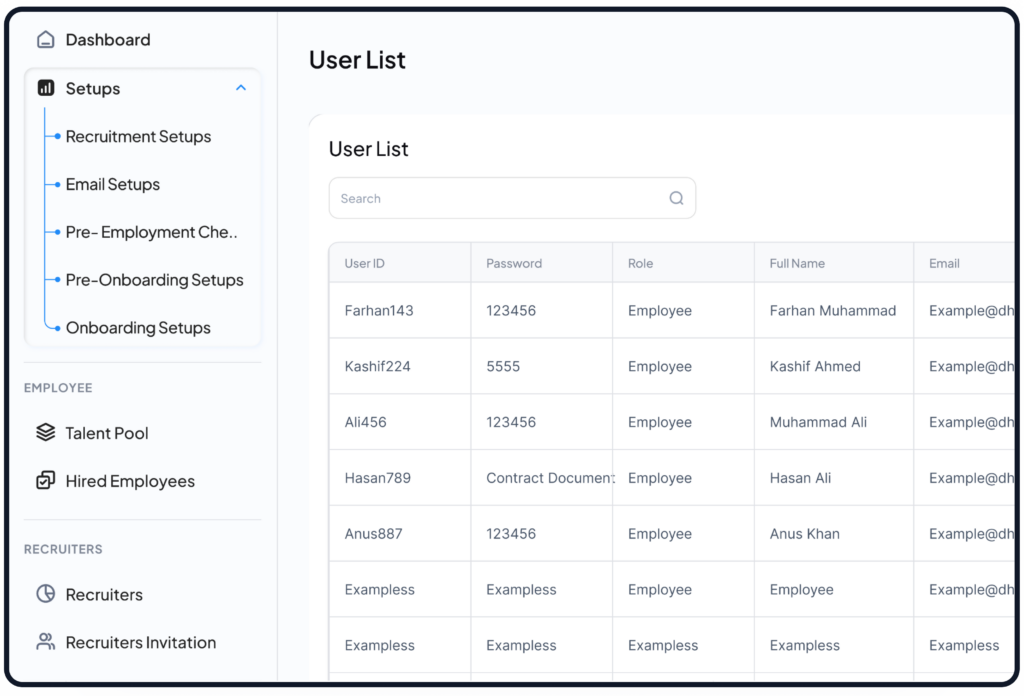Viewport: 1024px width, 696px height.
Task: Open Recruitment Setups submenu item
Action: click(138, 137)
